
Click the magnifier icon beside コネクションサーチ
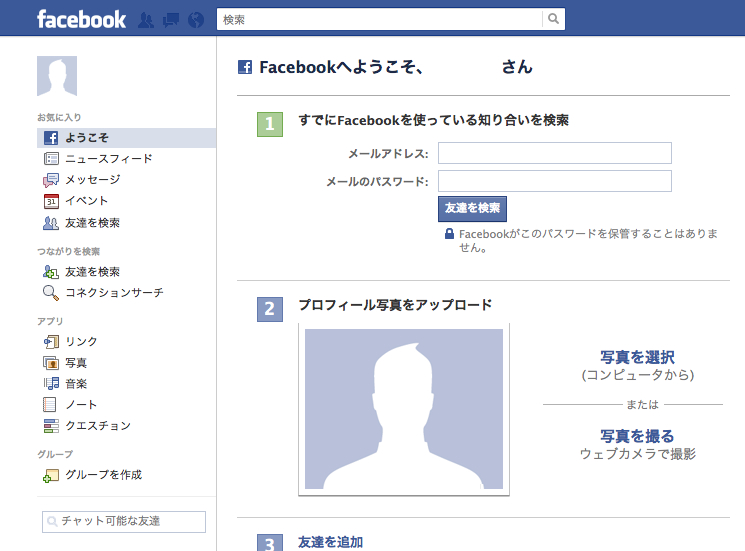coord(51,293)
